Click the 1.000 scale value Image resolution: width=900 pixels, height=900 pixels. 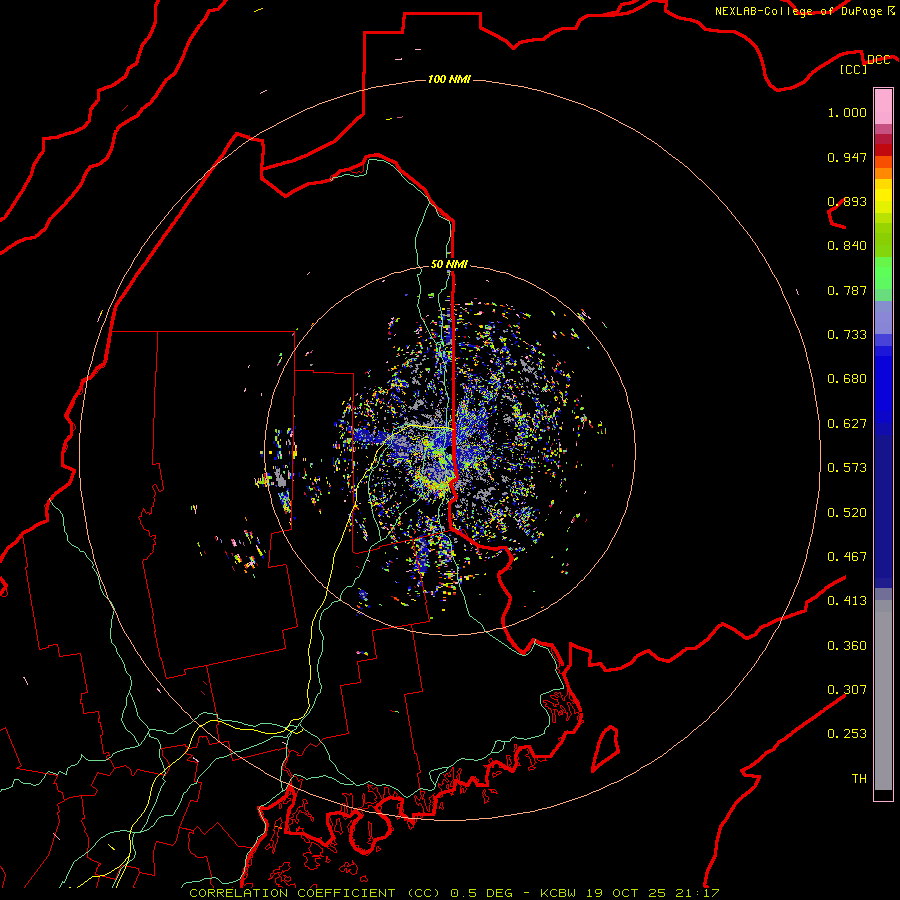(x=847, y=112)
